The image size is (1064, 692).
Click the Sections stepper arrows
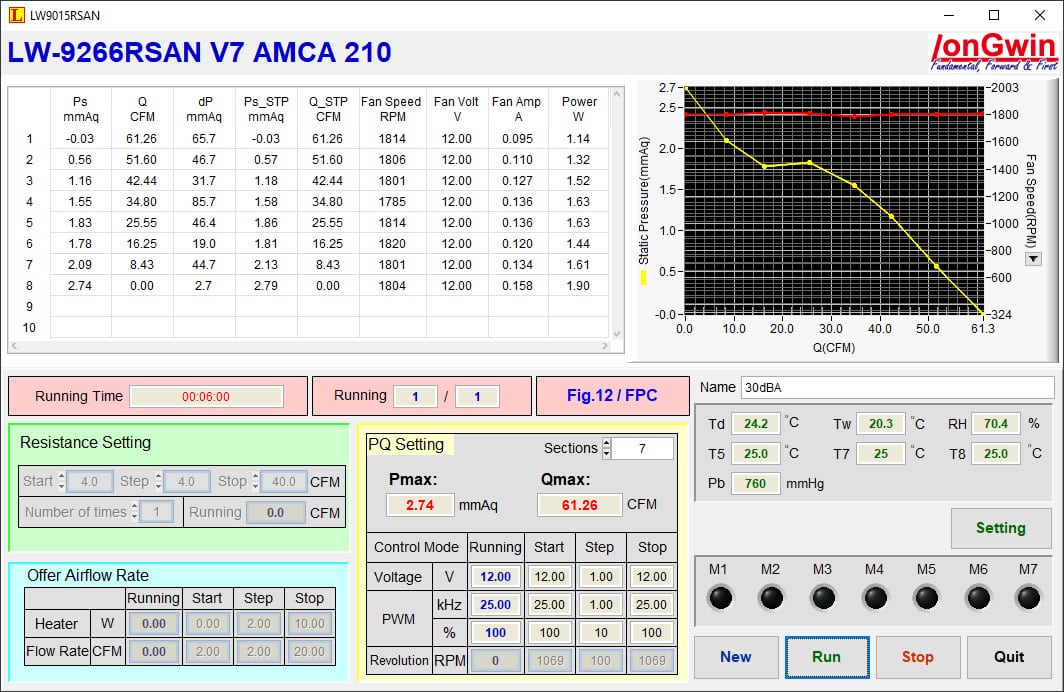607,448
